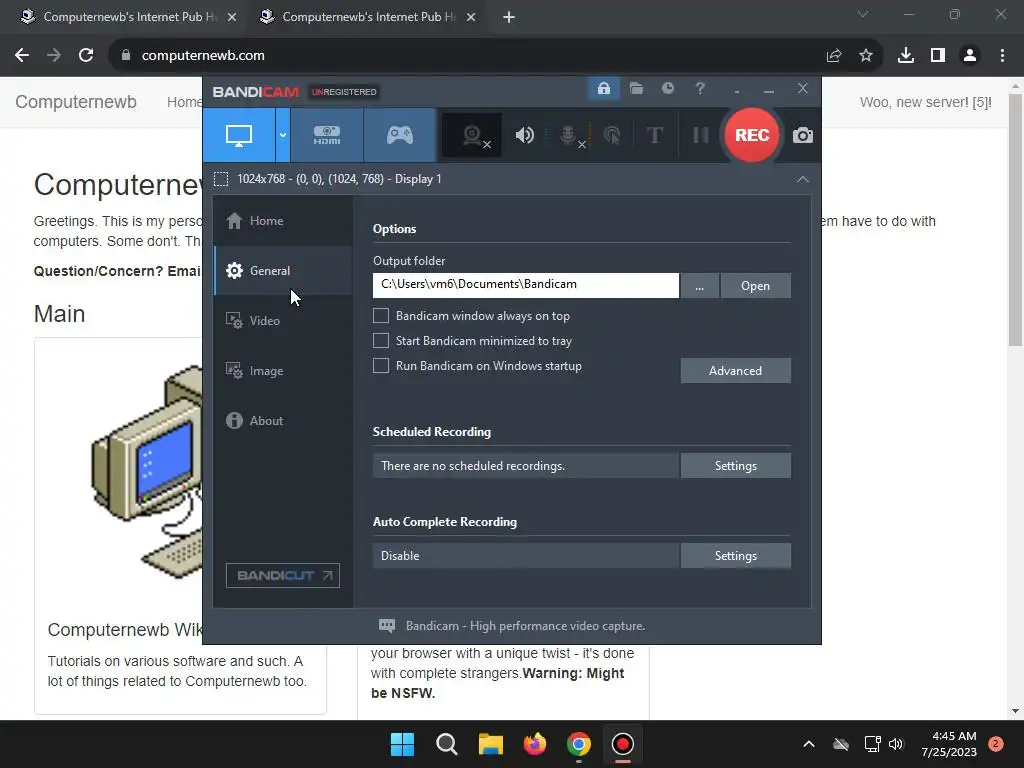Viewport: 1024px width, 768px height.
Task: Collapse the Bandicam panel with chevron
Action: tap(803, 180)
